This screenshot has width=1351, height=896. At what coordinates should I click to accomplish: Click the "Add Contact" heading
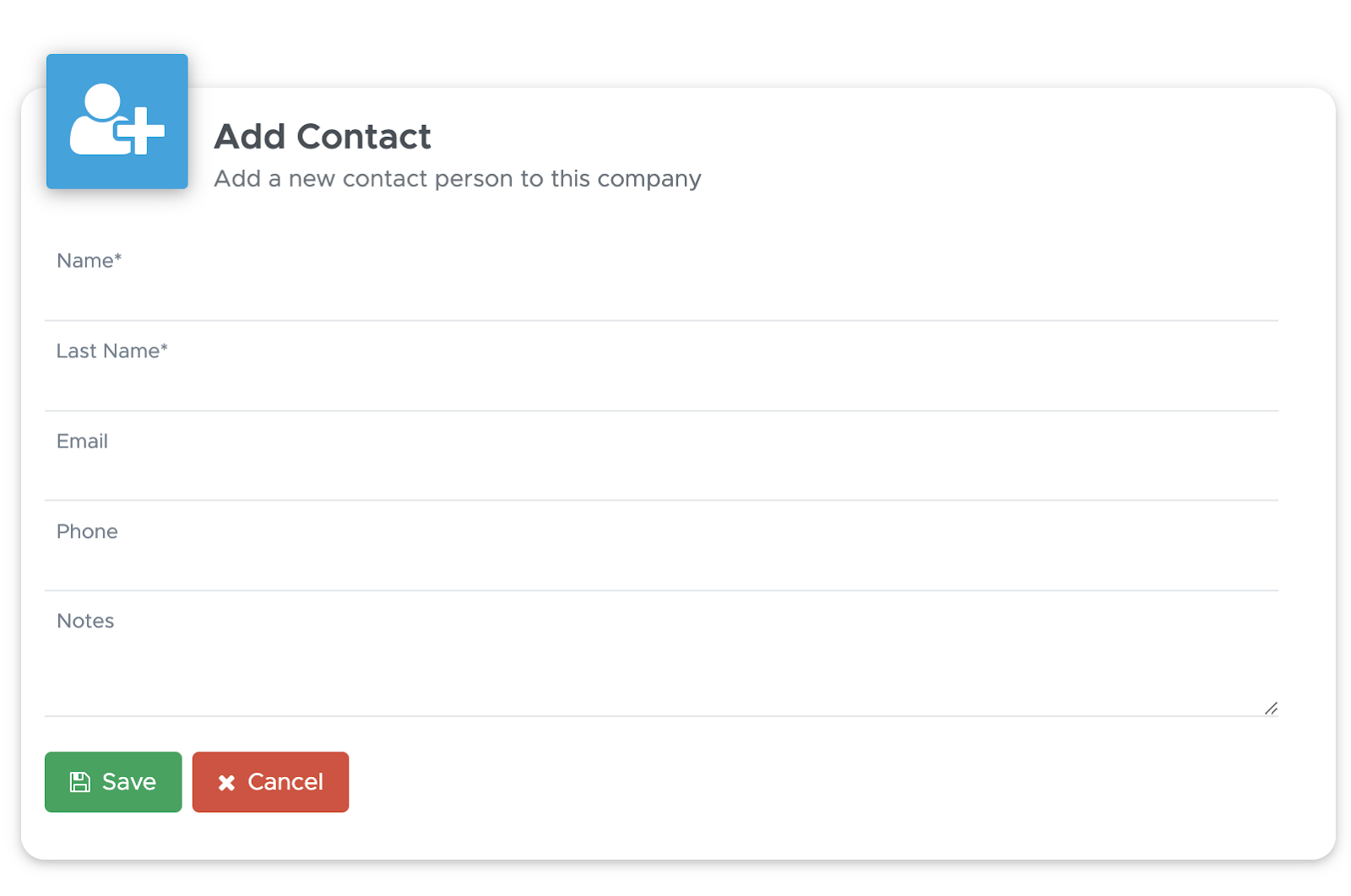coord(323,137)
